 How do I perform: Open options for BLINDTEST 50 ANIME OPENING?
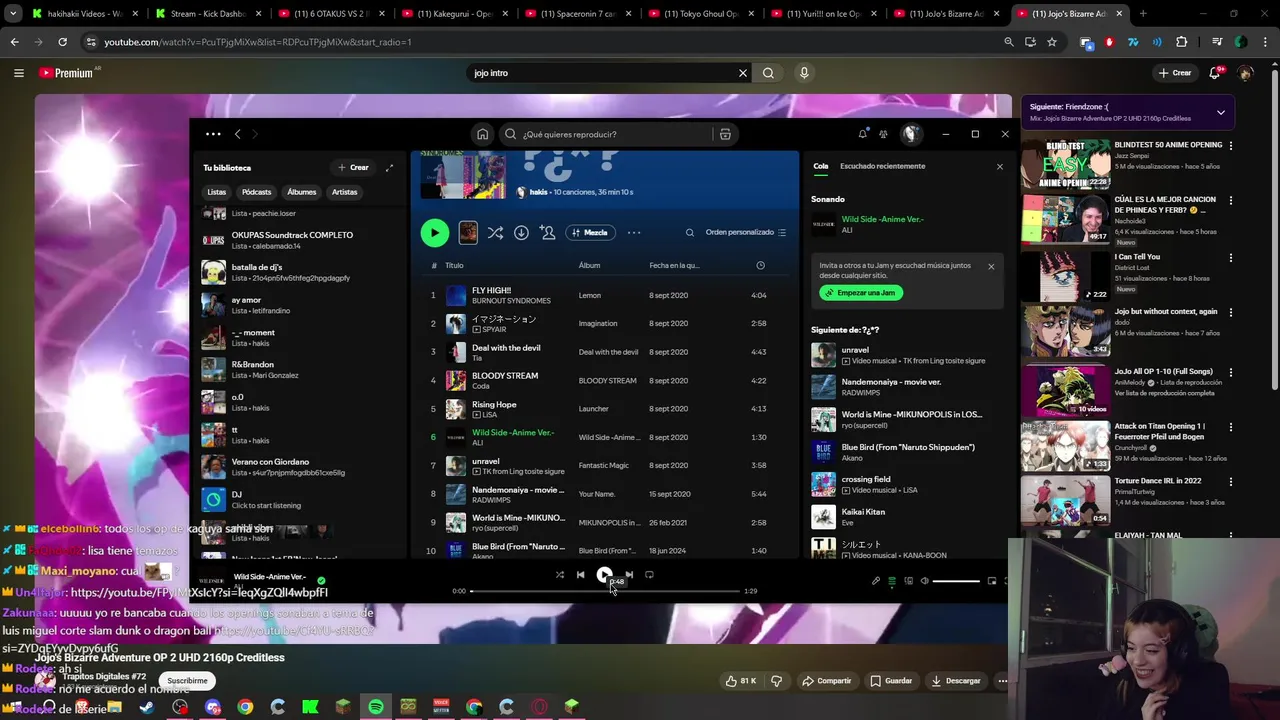(x=1230, y=145)
